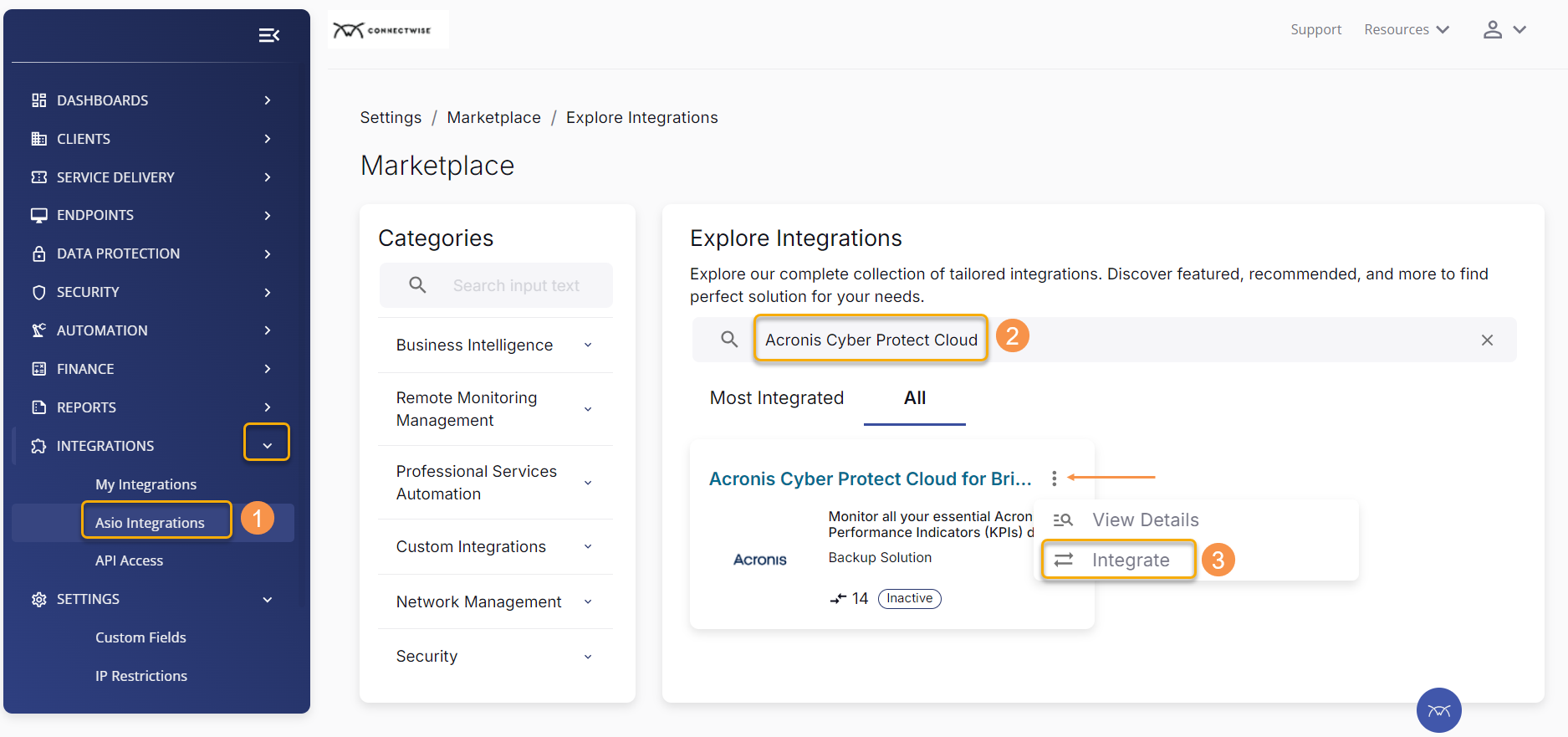Viewport: 1568px width, 737px height.
Task: Click the Service Delivery ticket icon
Action: 38,177
